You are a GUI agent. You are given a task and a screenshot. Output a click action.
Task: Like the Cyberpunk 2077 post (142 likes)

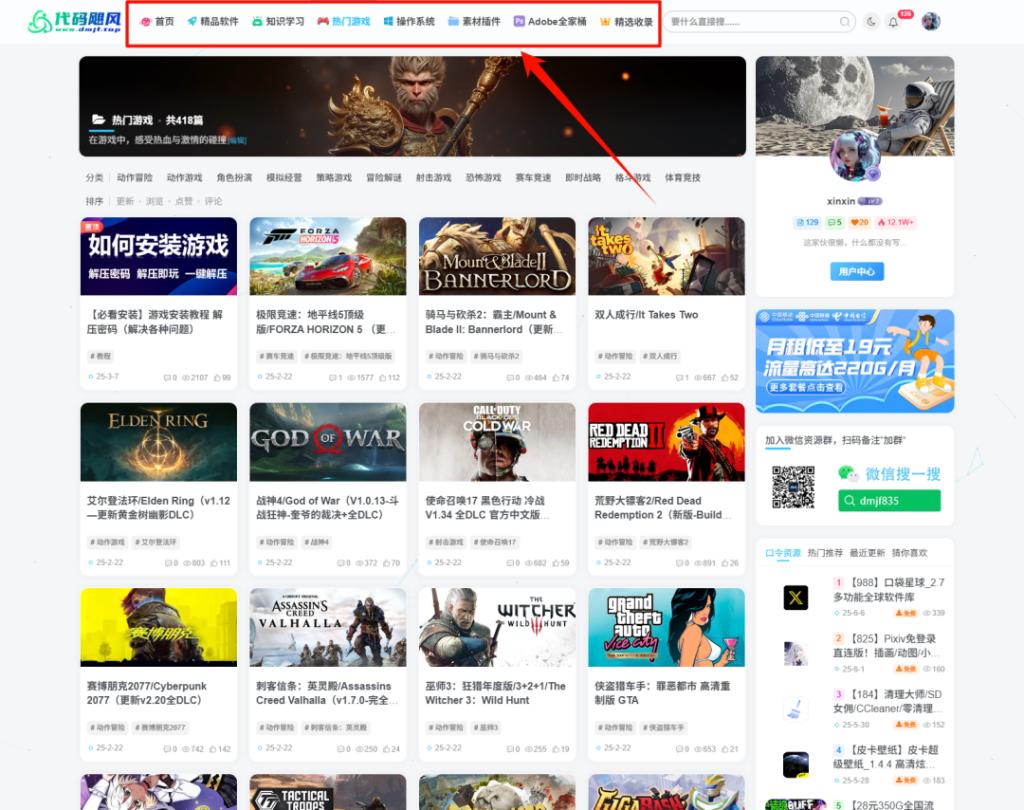[x=219, y=749]
